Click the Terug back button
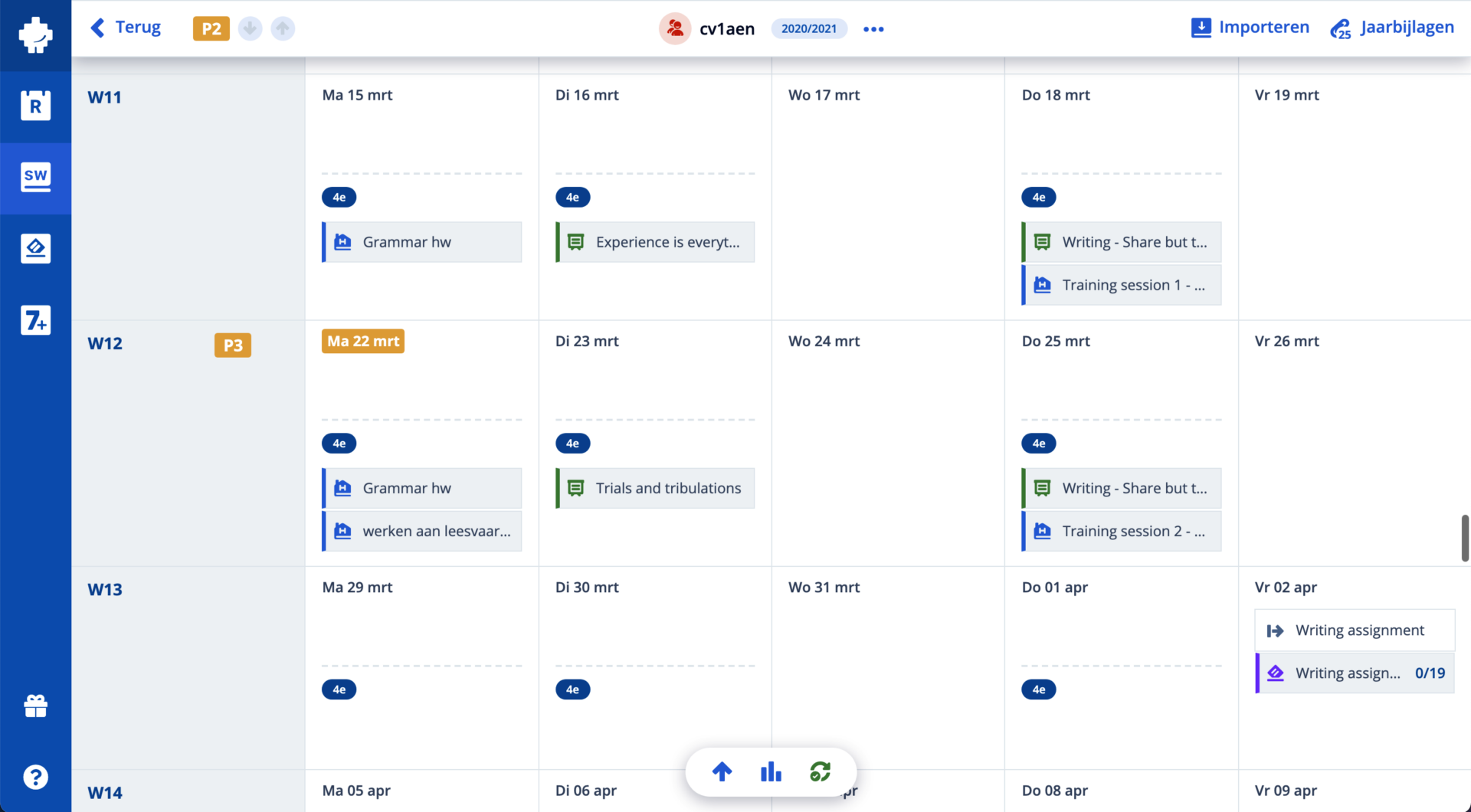Screen dimensions: 1471x812 pyautogui.click(x=126, y=28)
